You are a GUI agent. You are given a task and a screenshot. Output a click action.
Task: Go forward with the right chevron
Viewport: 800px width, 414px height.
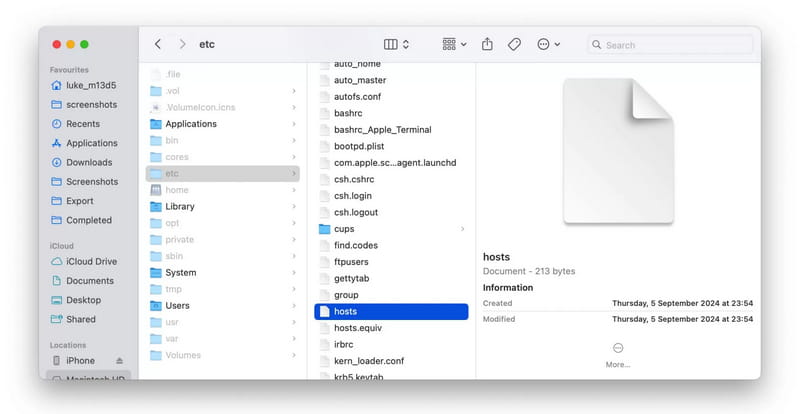(x=182, y=44)
